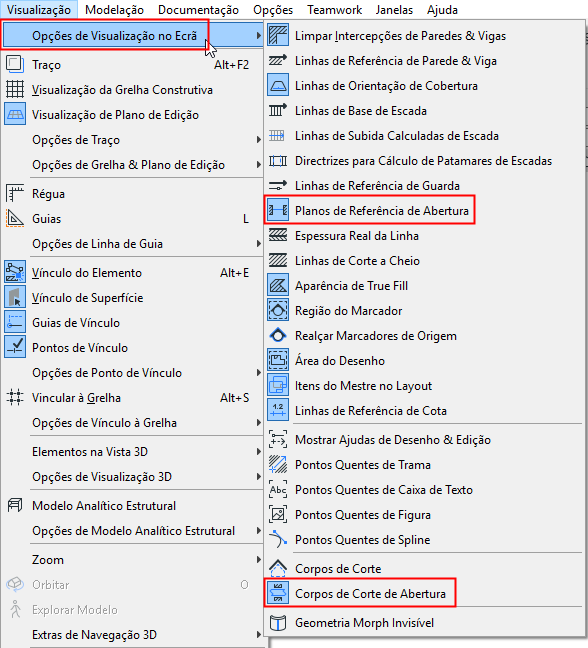The width and height of the screenshot is (588, 648).
Task: Click the Vínculo de Superfície icon
Action: pyautogui.click(x=15, y=298)
